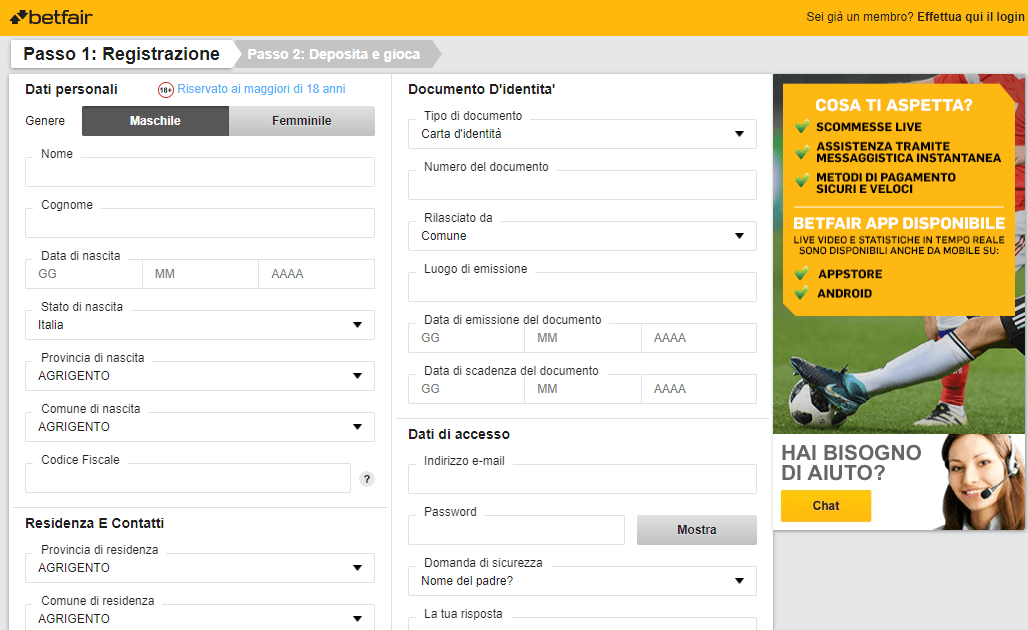Click the Cosa ti aspetta promo banner
Viewport: 1028px width, 630px height.
click(898, 199)
